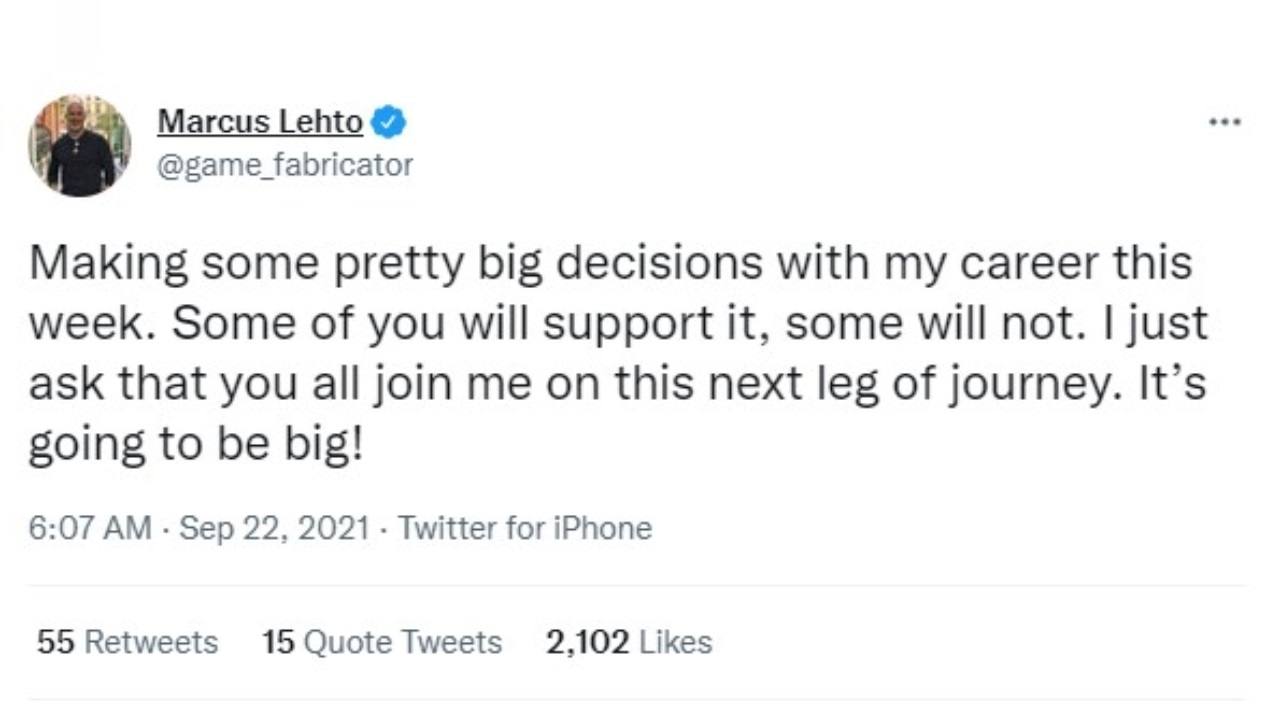This screenshot has height=720, width=1280.
Task: Click the bold 2,102 count
Action: click(588, 642)
